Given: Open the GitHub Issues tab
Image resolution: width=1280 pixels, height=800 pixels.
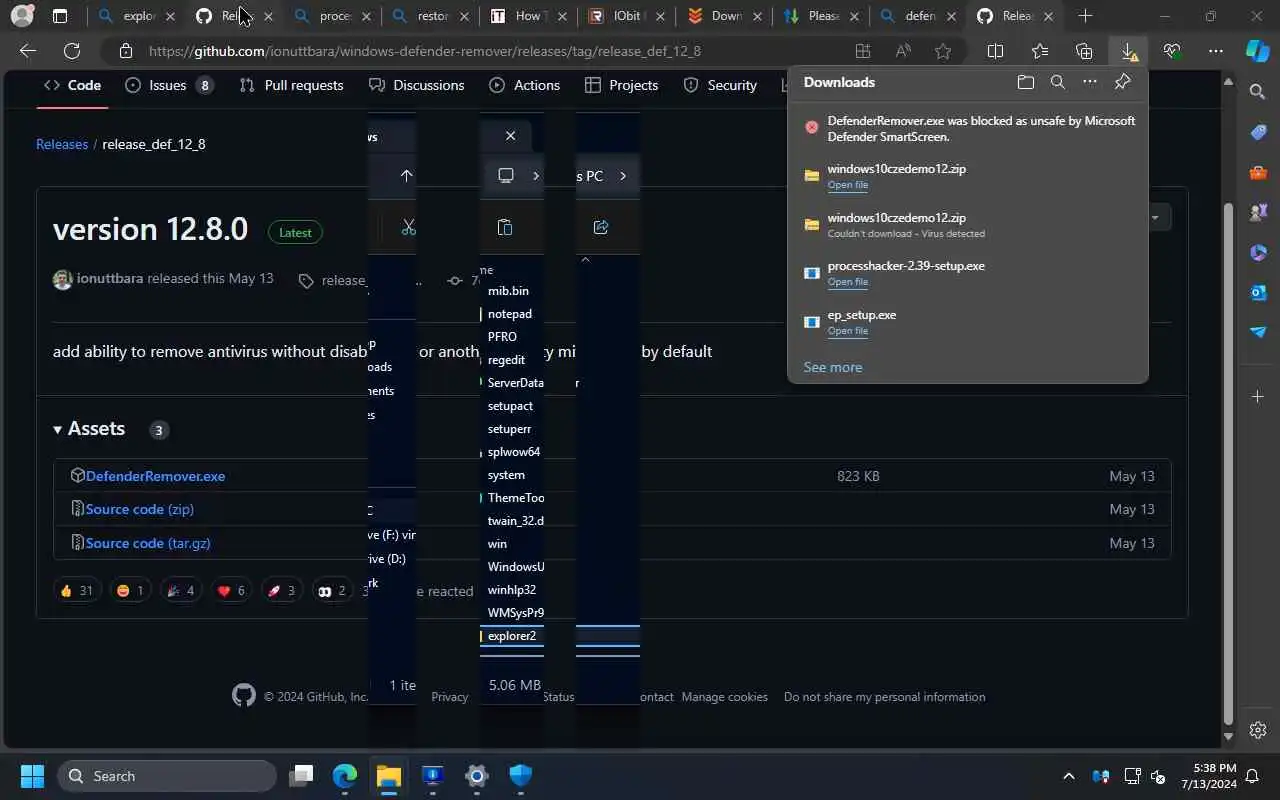Looking at the screenshot, I should pos(169,85).
